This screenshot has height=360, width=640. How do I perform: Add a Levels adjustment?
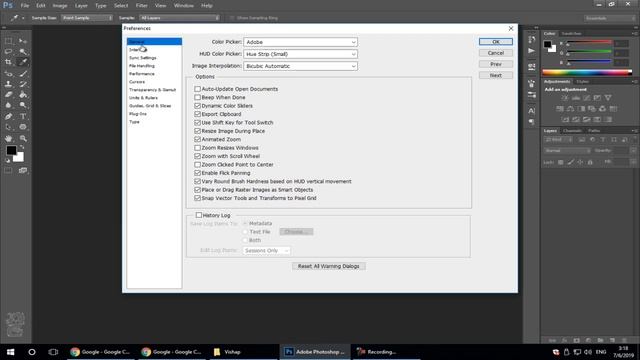[576, 98]
